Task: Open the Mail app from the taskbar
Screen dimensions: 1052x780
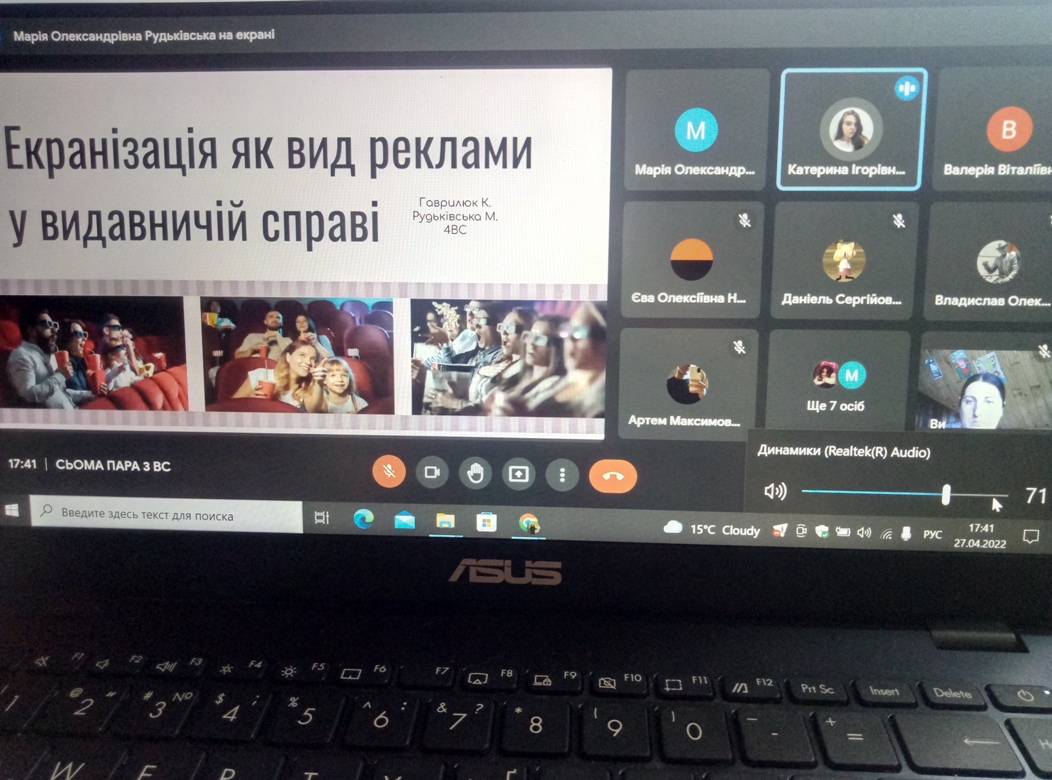Action: coord(405,520)
